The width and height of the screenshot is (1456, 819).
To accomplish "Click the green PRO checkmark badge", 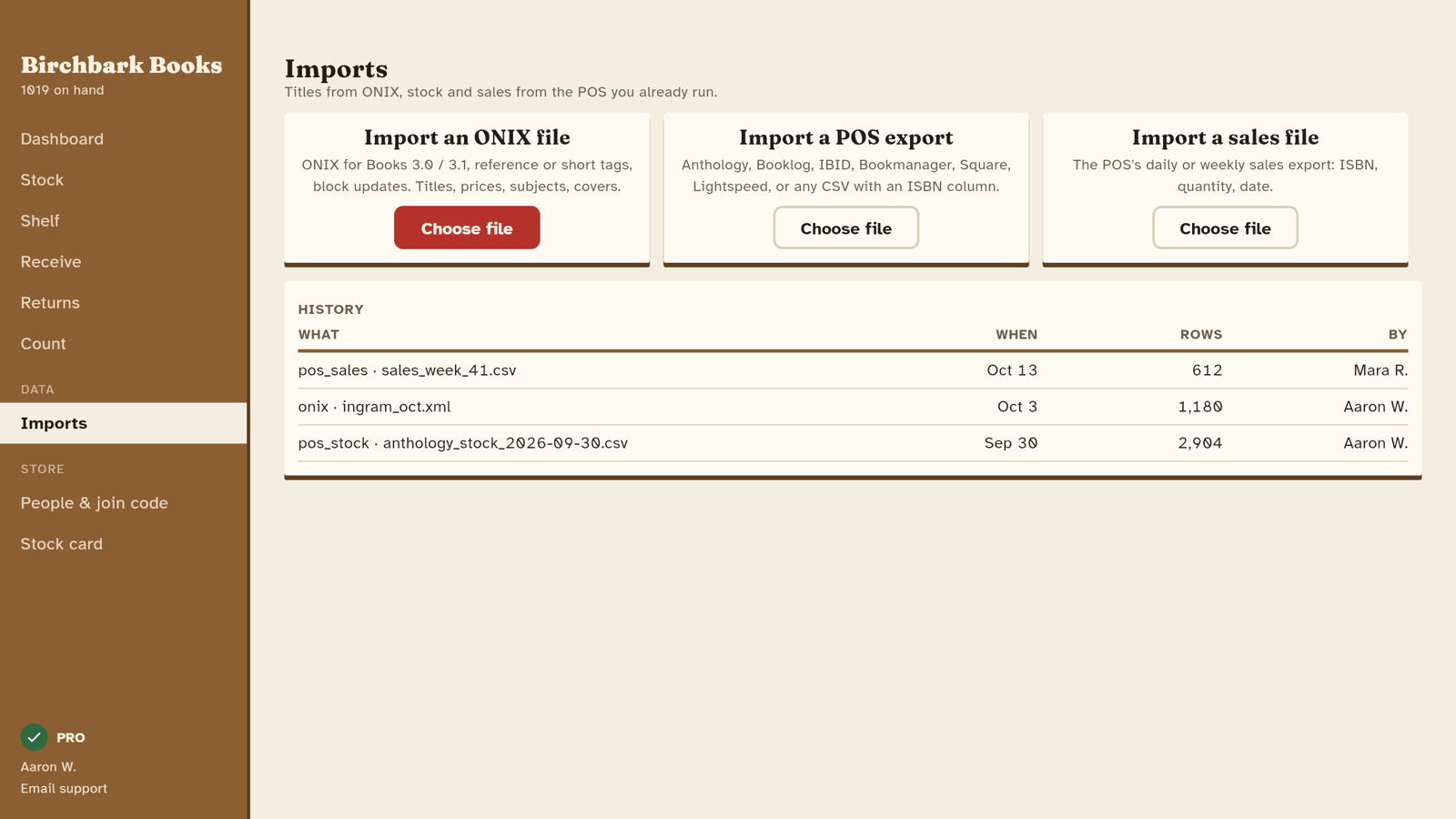I will [x=34, y=737].
